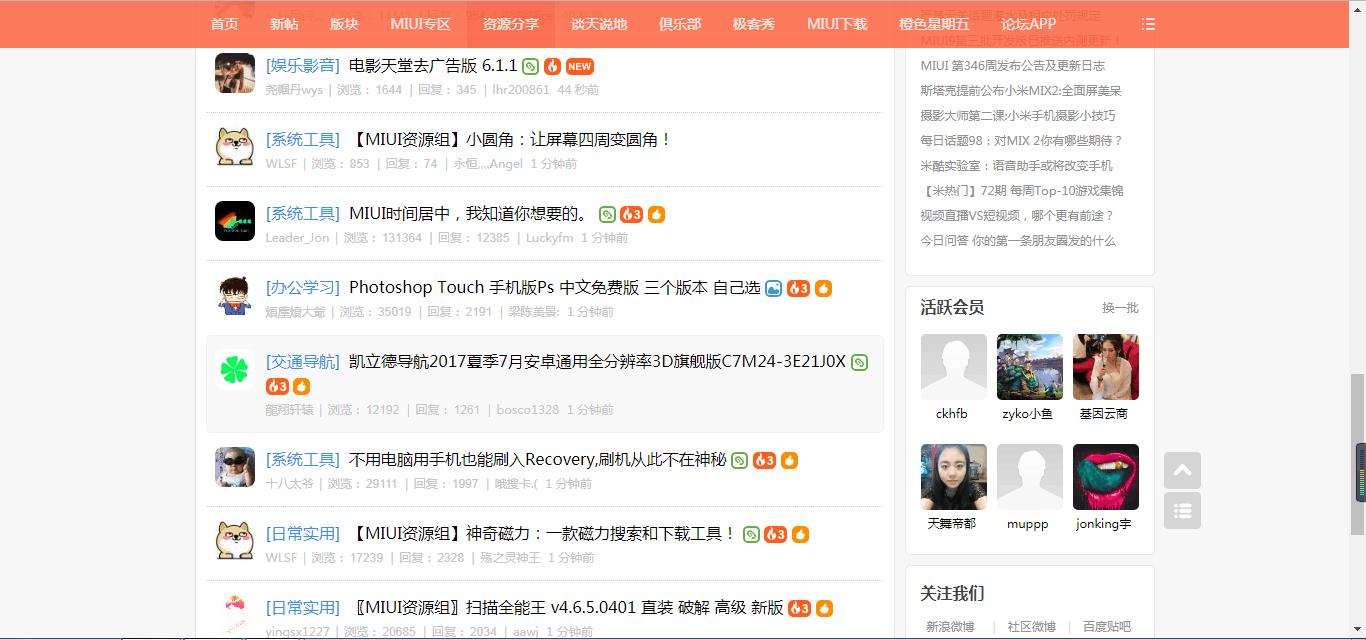Image resolution: width=1366 pixels, height=640 pixels.
Task: Open the MIUI下载 menu item
Action: pos(837,24)
